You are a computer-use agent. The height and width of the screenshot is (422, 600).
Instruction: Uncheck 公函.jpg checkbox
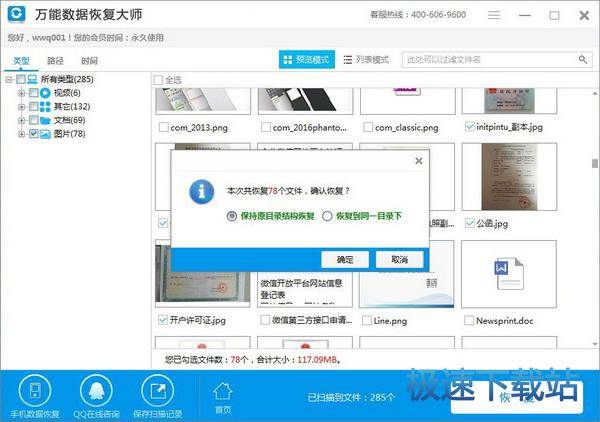pyautogui.click(x=470, y=223)
